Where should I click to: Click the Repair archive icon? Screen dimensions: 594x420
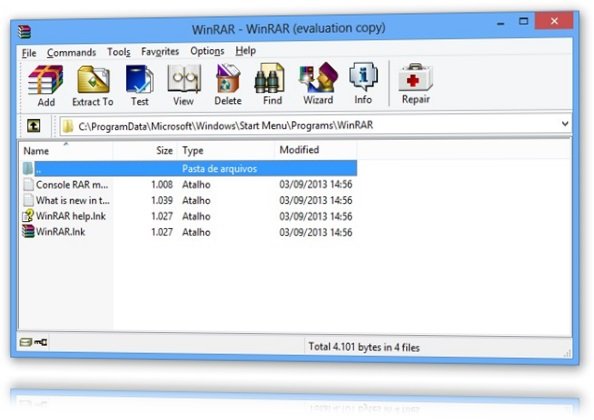[x=415, y=77]
